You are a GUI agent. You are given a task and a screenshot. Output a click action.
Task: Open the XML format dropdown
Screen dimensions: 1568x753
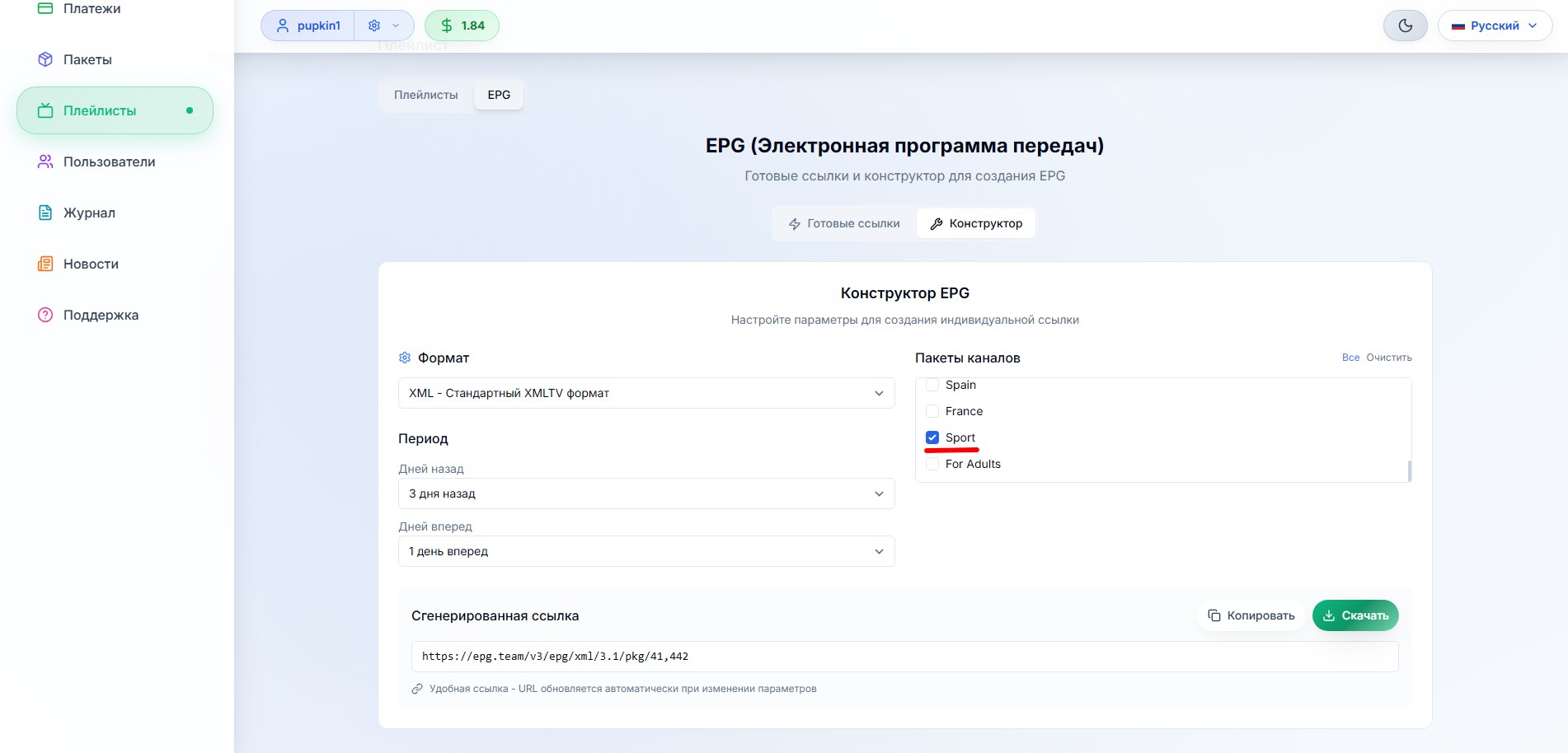[646, 393]
